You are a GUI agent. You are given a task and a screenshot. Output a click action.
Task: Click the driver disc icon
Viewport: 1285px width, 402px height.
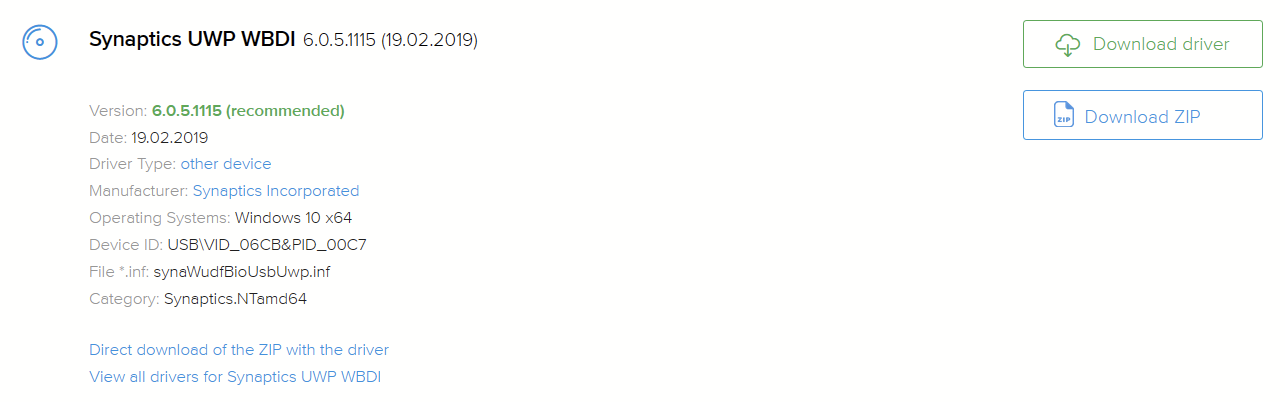click(x=40, y=42)
